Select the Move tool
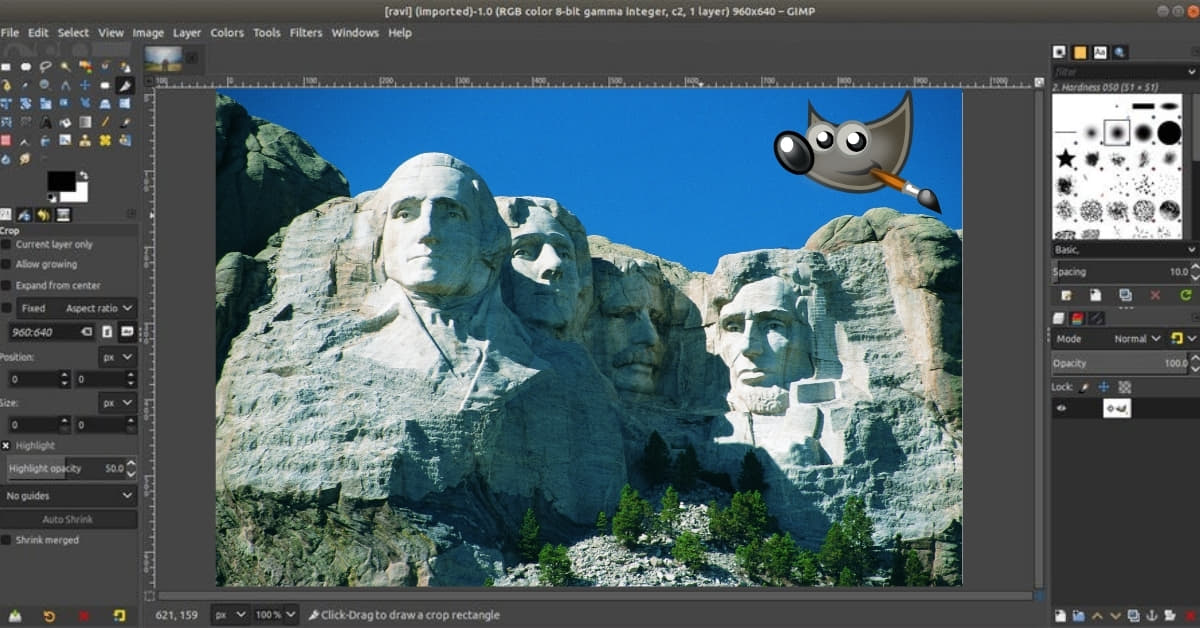This screenshot has height=628, width=1200. pyautogui.click(x=85, y=85)
